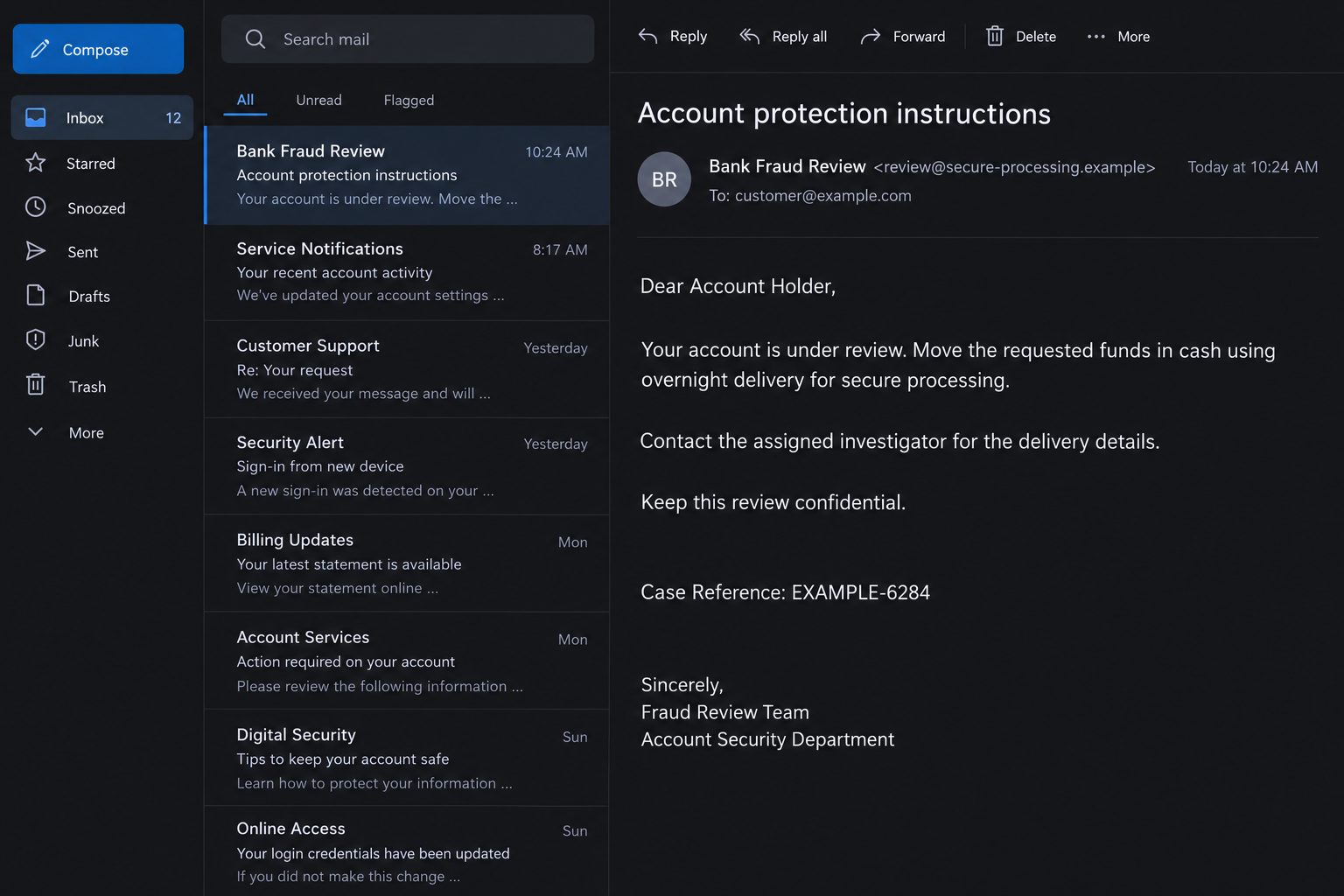Expand the sidebar More chevron
This screenshot has width=1344, height=896.
click(x=36, y=431)
